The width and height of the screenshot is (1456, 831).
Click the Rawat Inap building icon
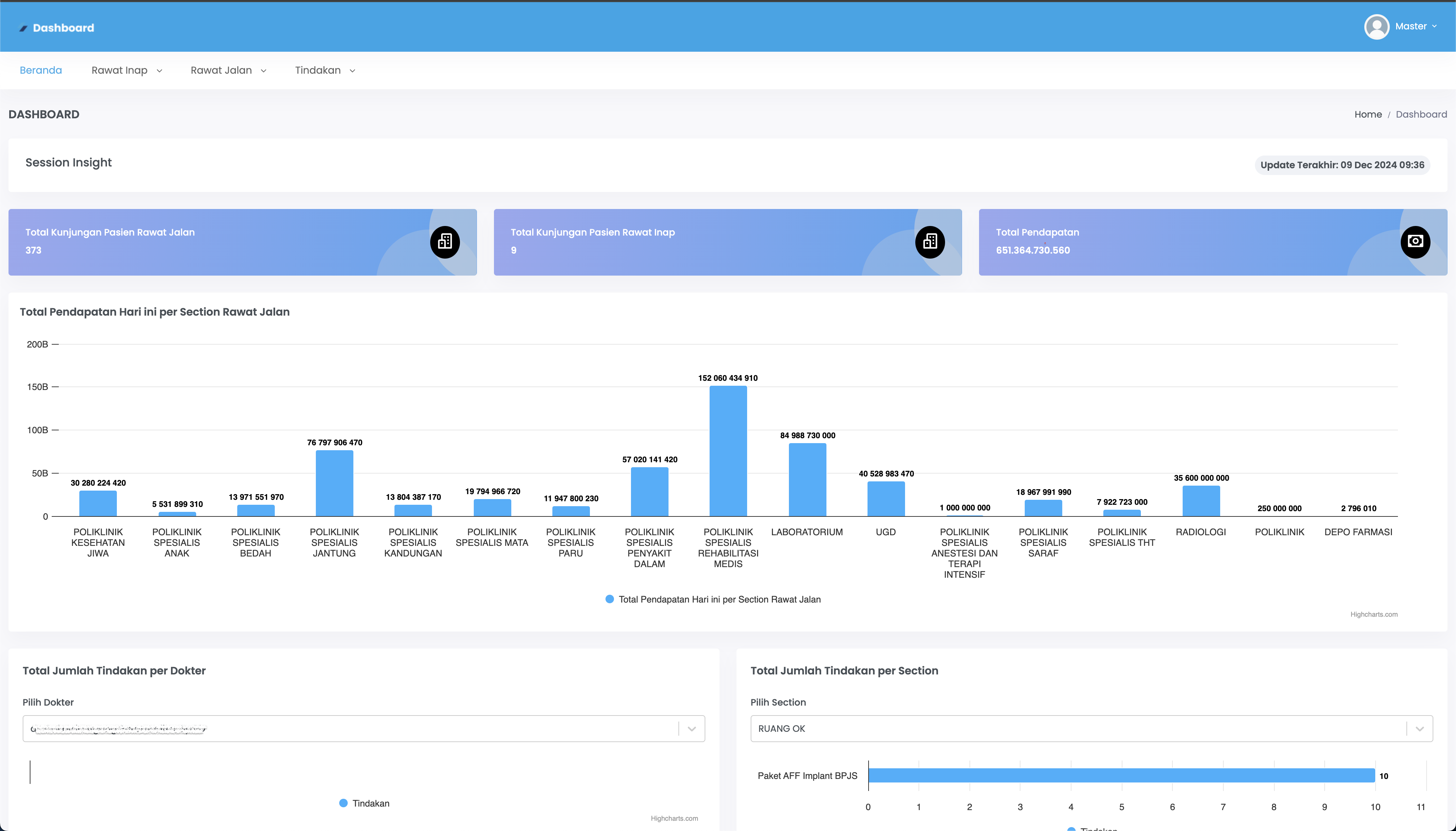[x=930, y=242]
